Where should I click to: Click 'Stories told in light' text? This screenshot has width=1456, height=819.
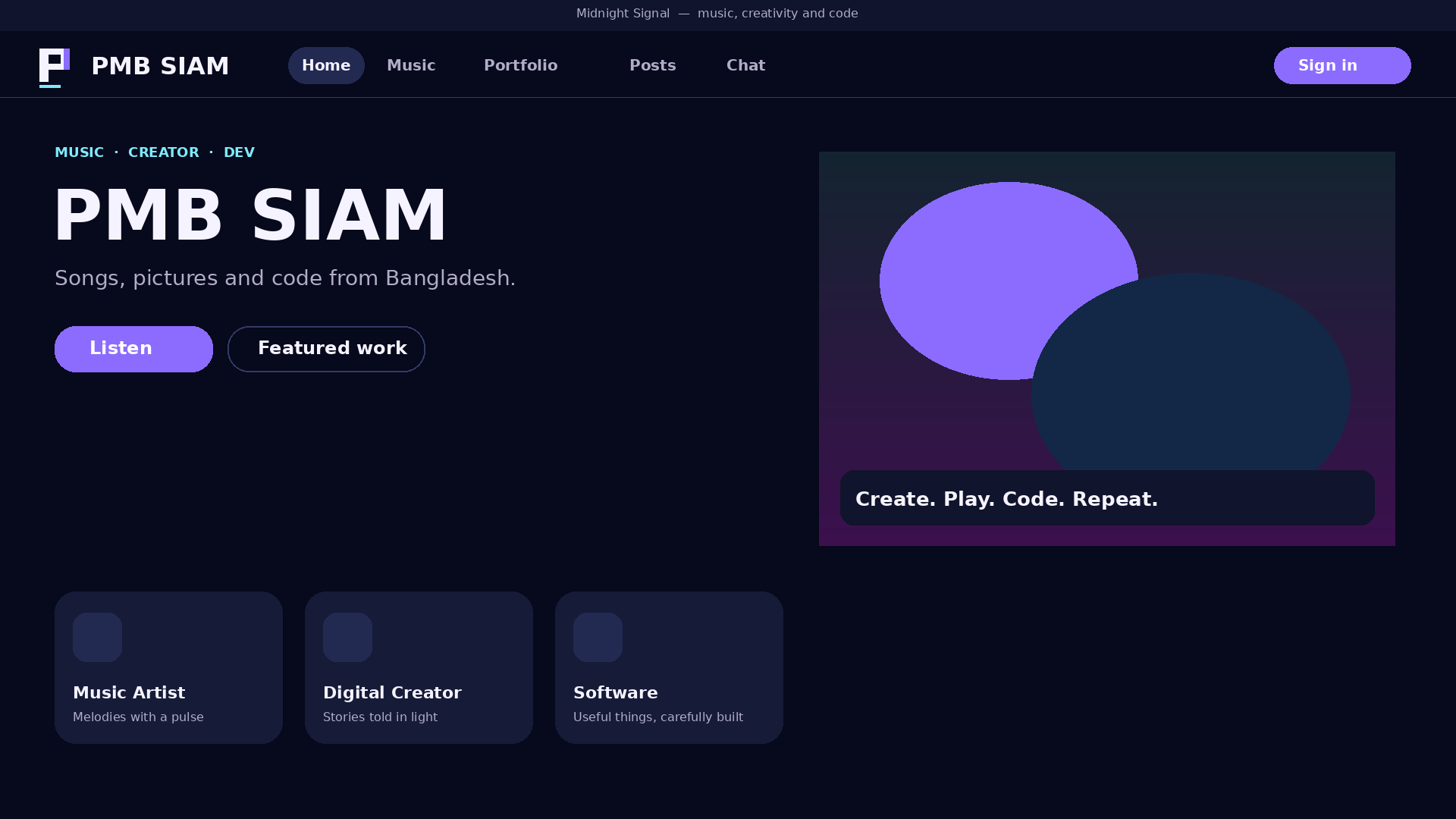380,717
